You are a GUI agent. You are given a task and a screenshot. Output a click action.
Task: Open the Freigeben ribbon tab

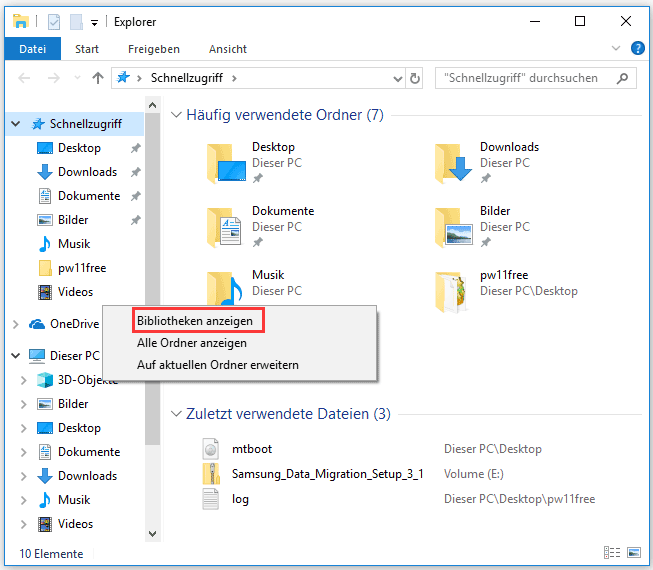click(154, 49)
